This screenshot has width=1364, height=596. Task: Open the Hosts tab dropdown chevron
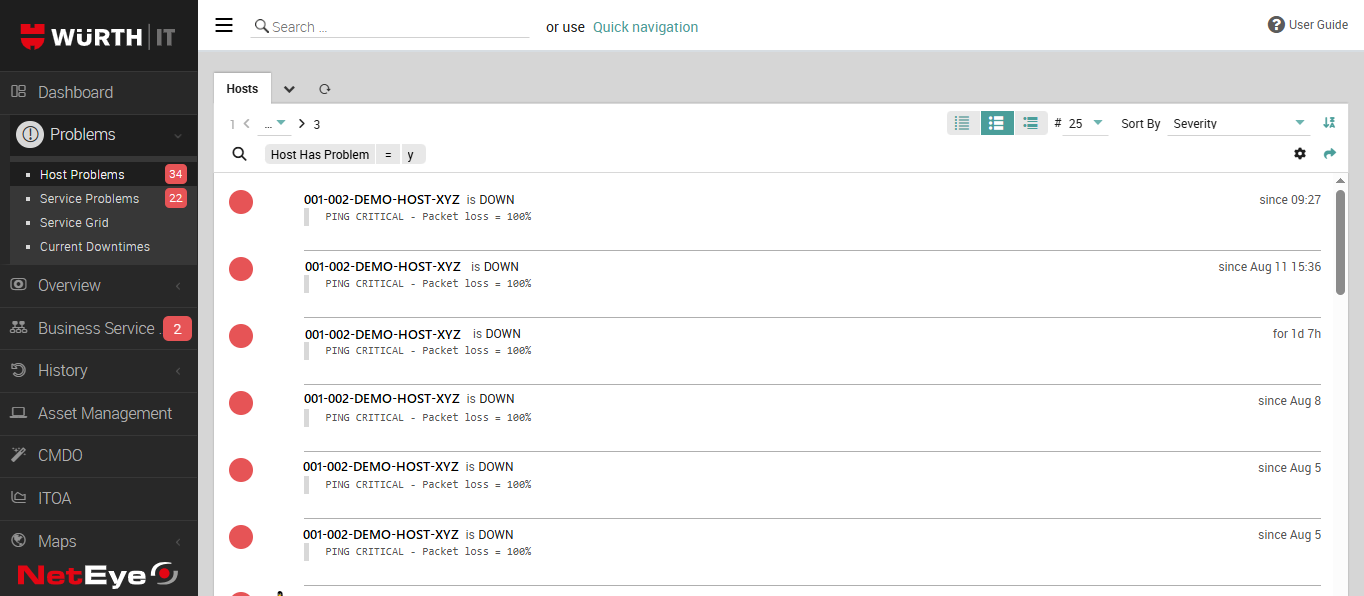[x=289, y=89]
